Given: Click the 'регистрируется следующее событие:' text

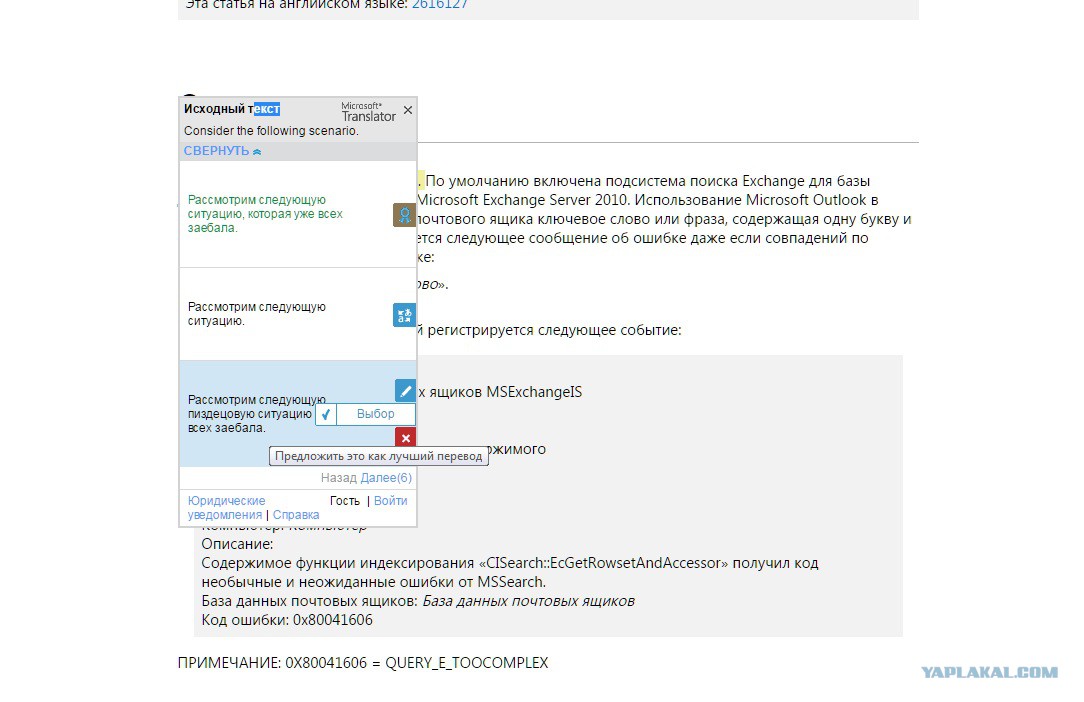Looking at the screenshot, I should click(x=554, y=330).
